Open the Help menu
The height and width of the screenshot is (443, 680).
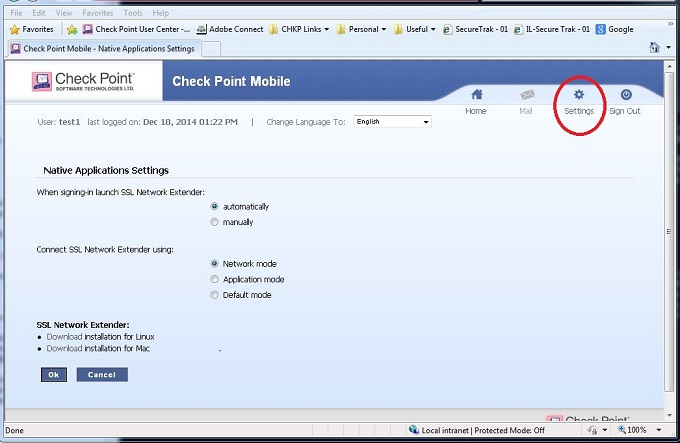pyautogui.click(x=160, y=13)
